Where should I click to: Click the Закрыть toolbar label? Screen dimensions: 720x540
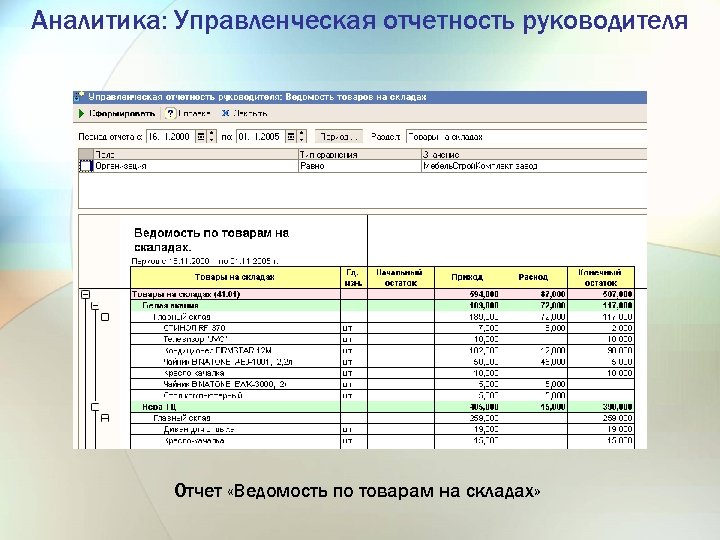250,113
